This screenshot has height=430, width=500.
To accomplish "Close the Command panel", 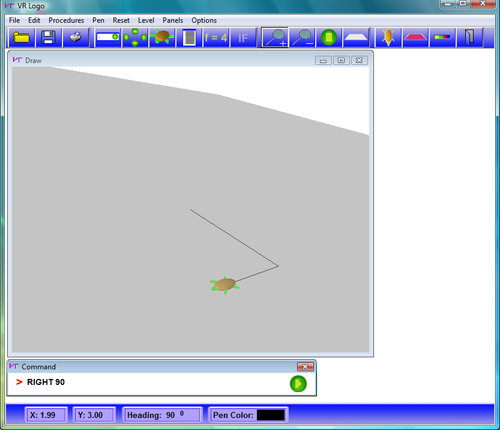I will (305, 367).
